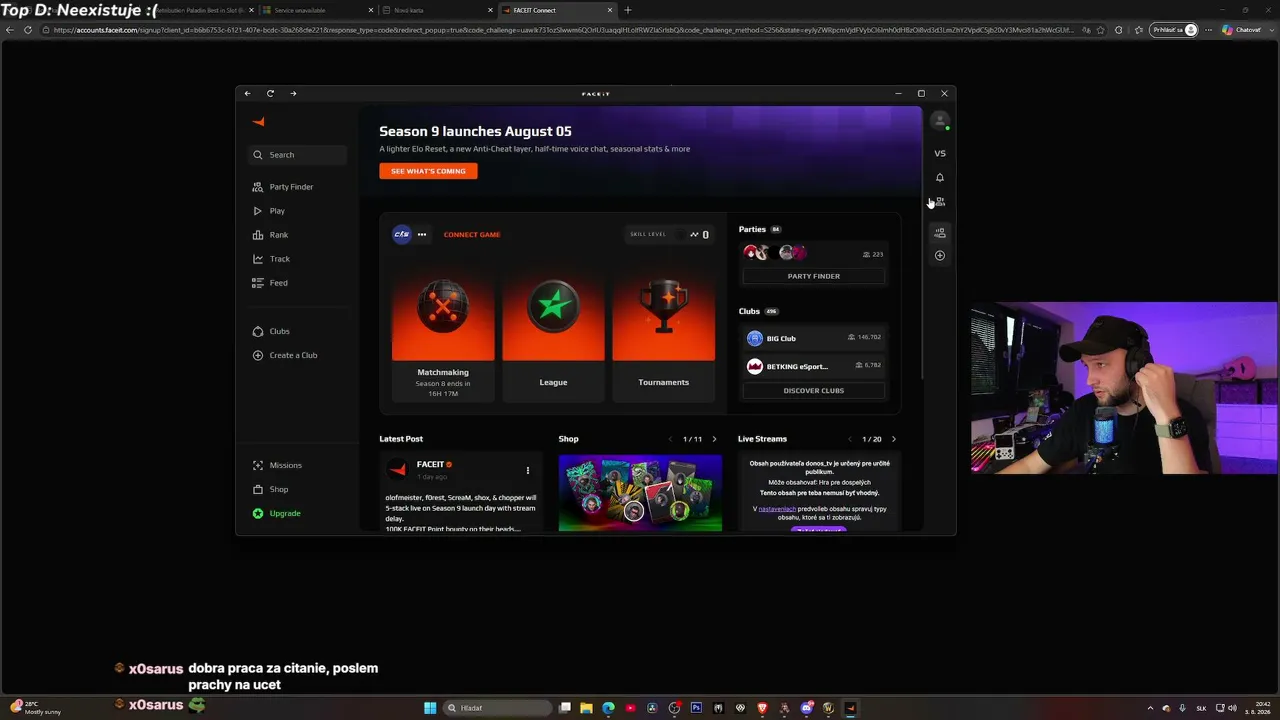Screen dimensions: 1280x720
Task: Open the friends icon below the bell
Action: (940, 202)
